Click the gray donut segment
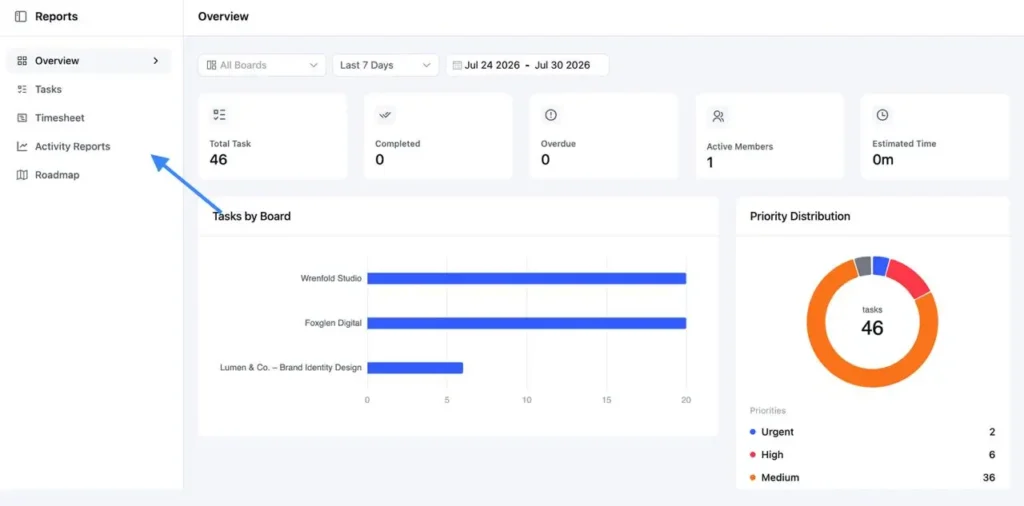This screenshot has width=1024, height=506. (863, 266)
